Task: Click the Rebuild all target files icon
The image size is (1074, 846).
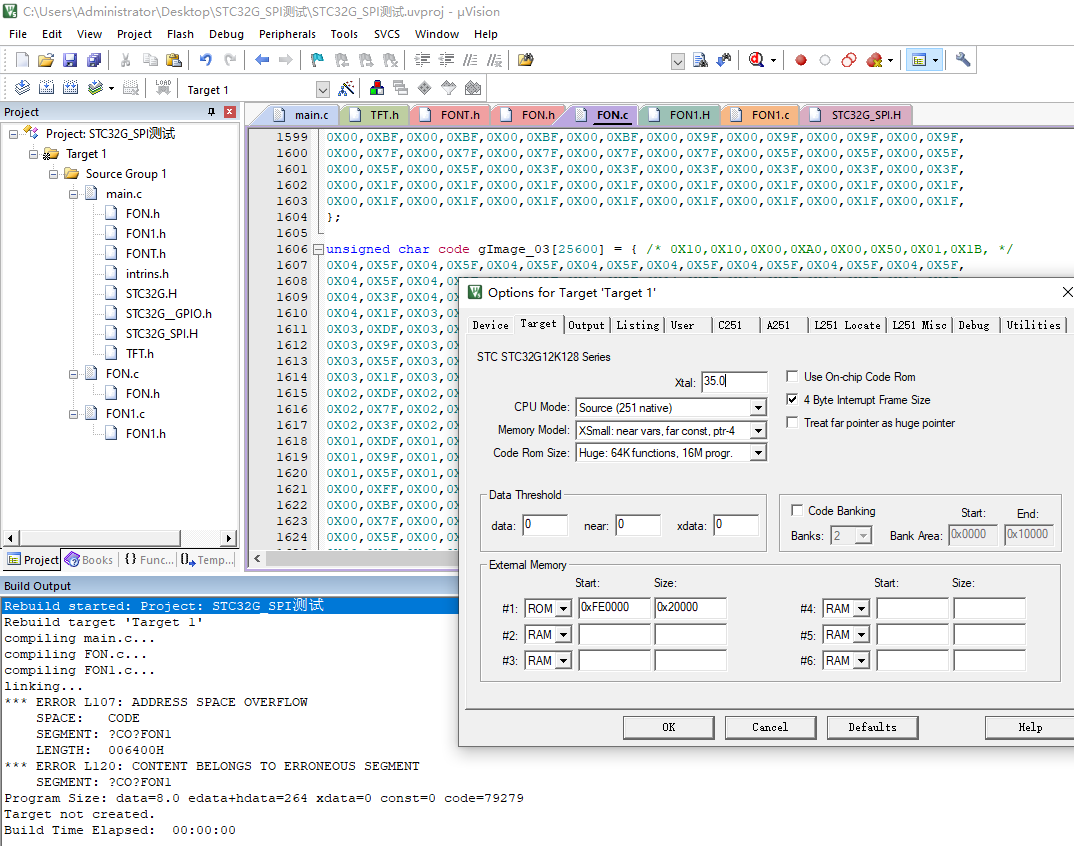Action: point(71,88)
